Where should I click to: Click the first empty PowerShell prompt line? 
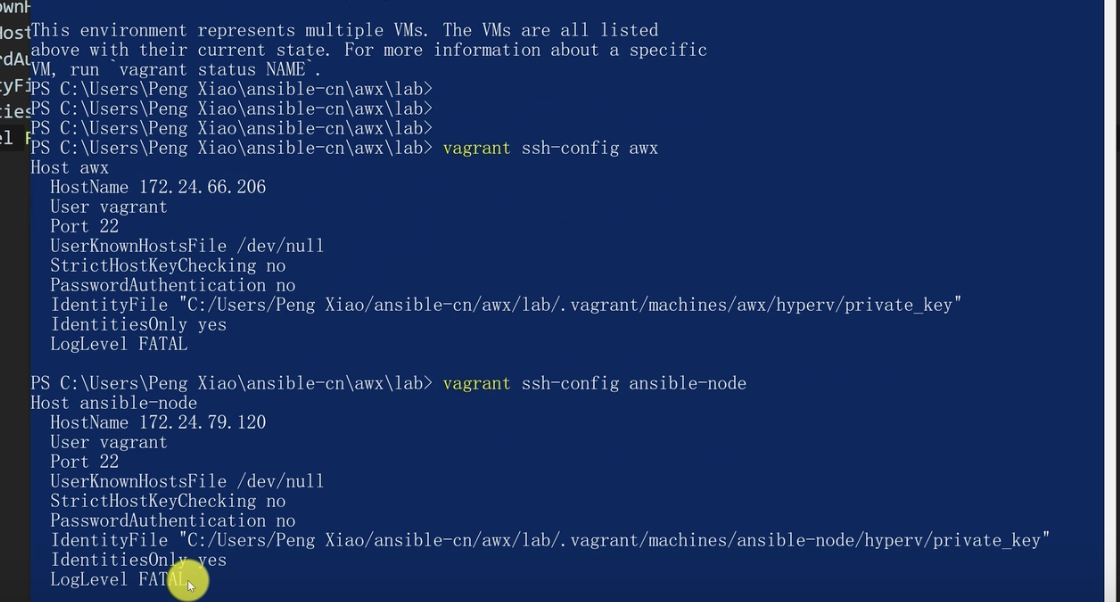[231, 89]
